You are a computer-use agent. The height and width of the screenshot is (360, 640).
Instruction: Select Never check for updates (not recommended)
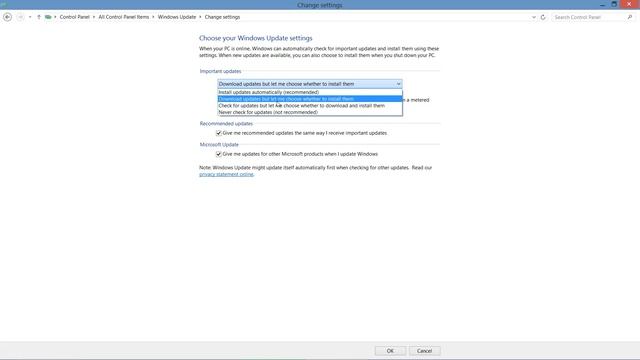[x=310, y=112]
